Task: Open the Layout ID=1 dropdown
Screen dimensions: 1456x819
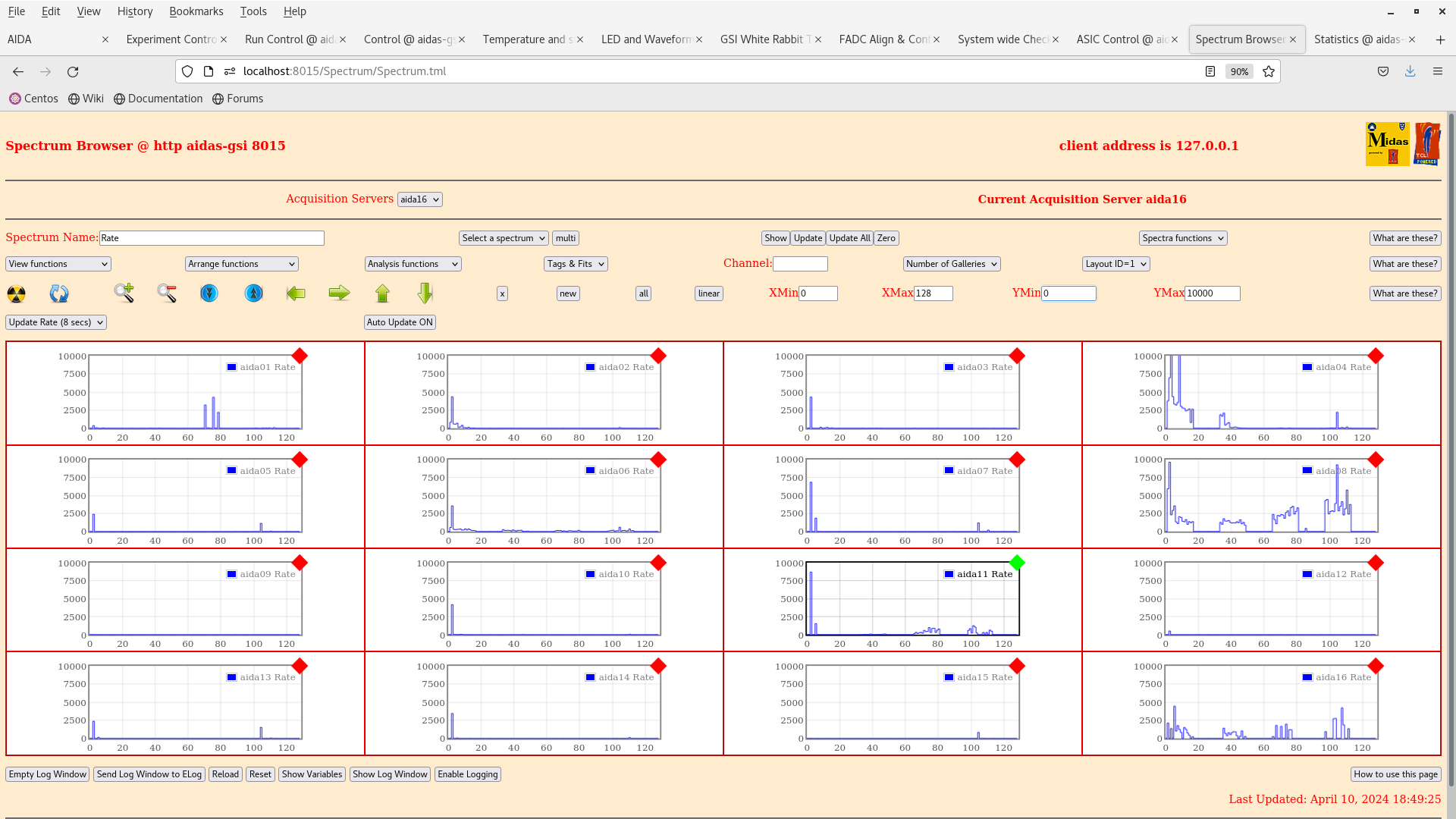Action: [x=1116, y=264]
